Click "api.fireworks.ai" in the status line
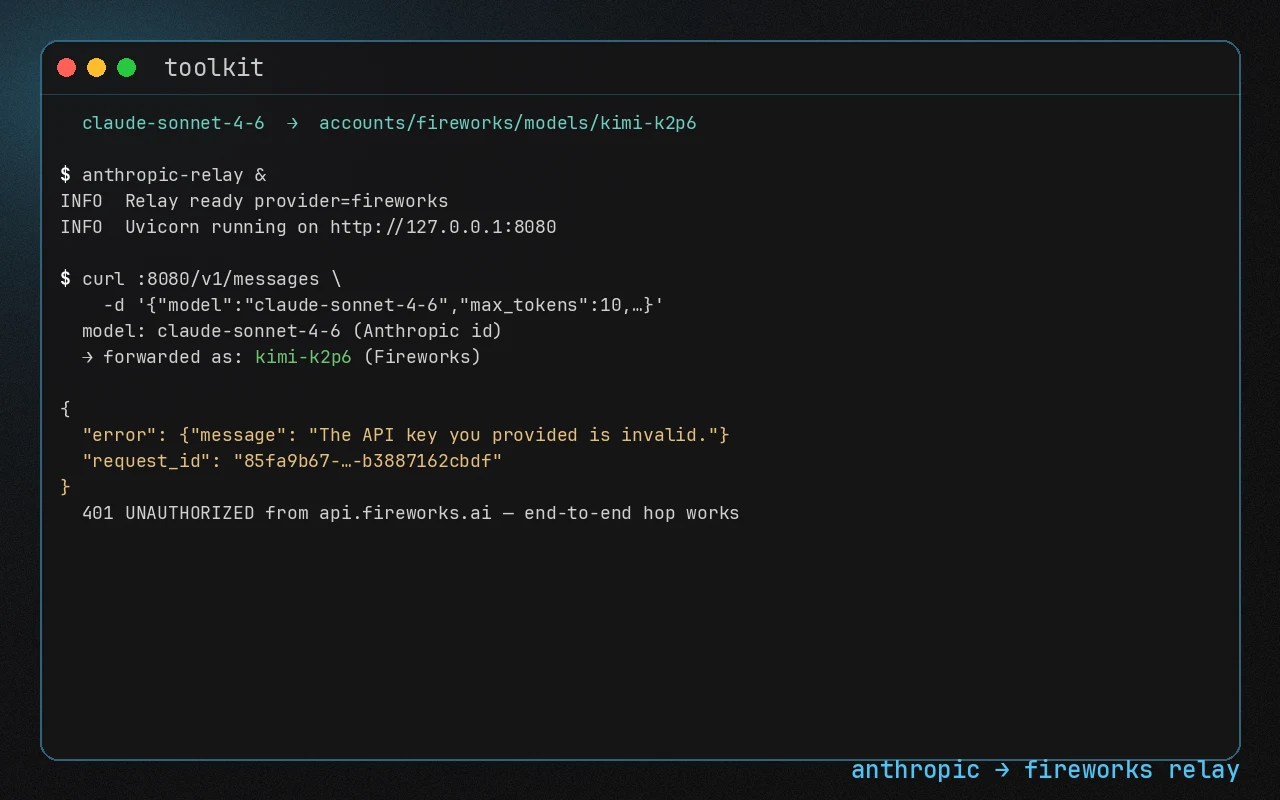1280x800 pixels. [405, 513]
